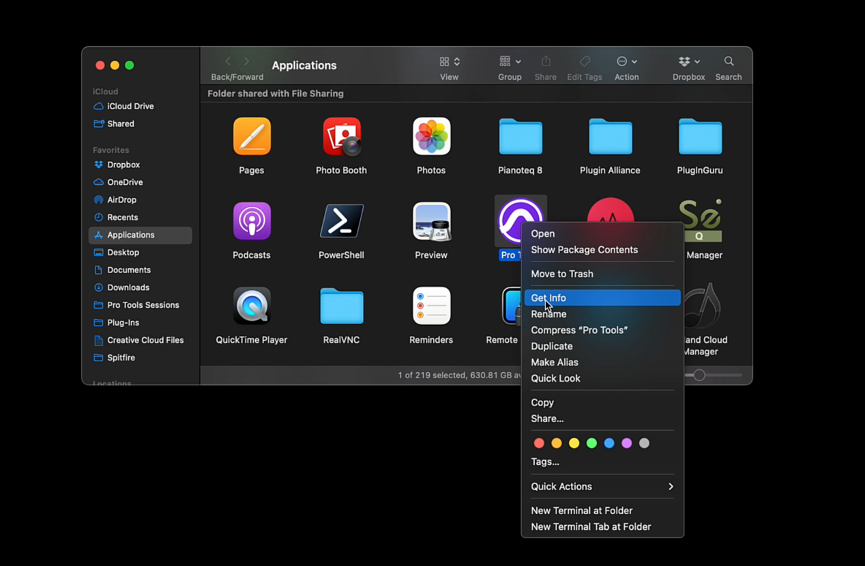Click the icon size slider knob
This screenshot has width=866, height=566.
point(699,375)
